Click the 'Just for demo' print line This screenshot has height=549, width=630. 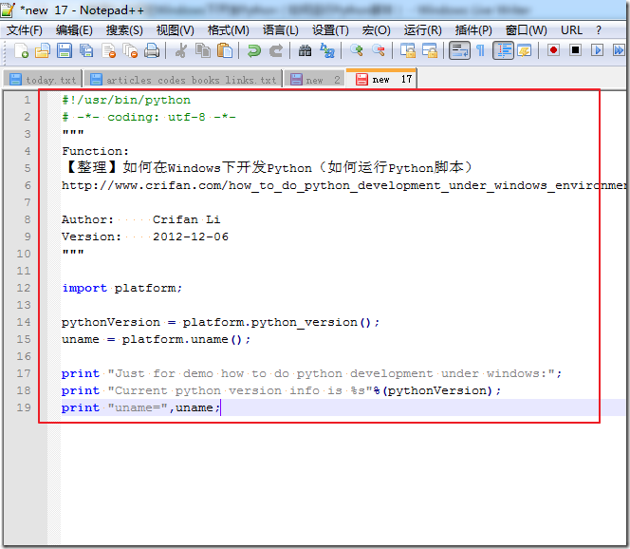coord(311,374)
